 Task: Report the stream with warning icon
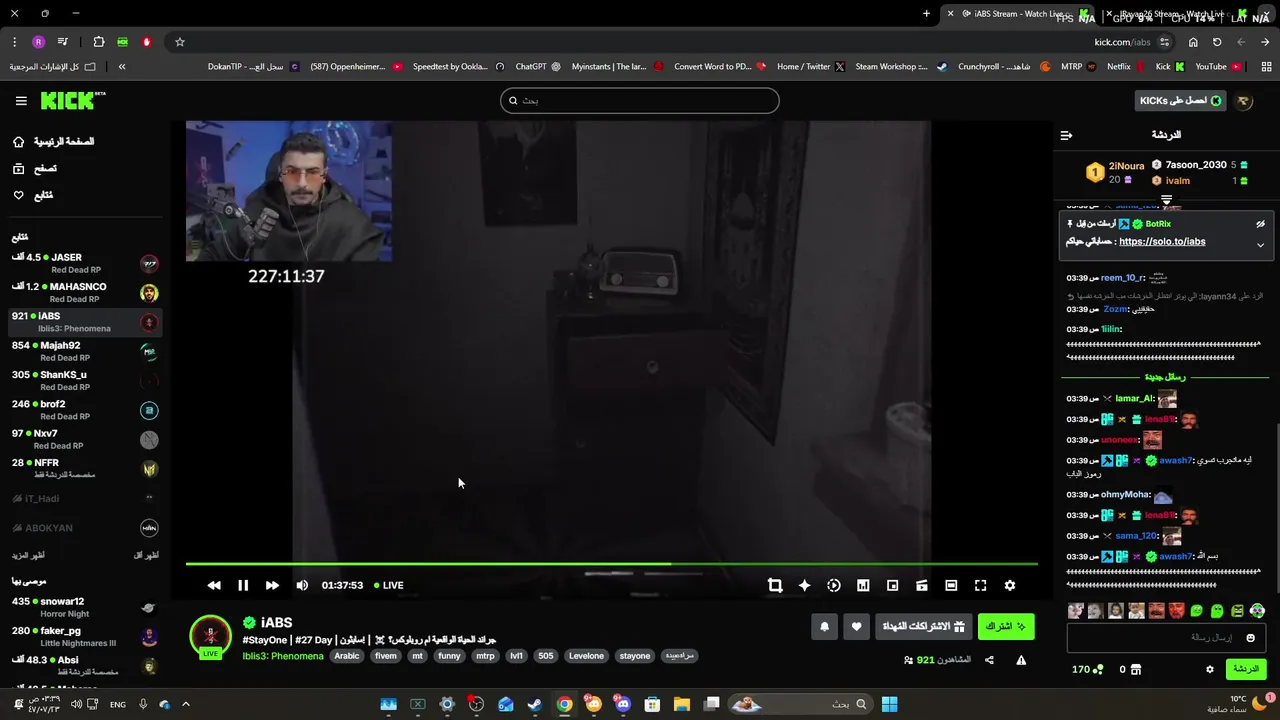point(1021,660)
